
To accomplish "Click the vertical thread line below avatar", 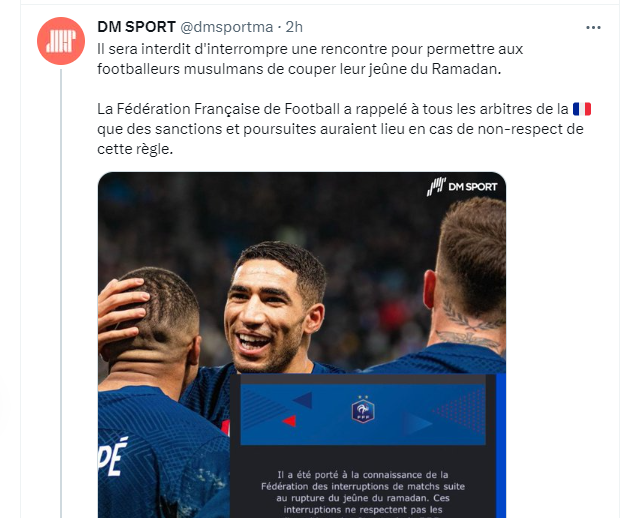I will click(x=61, y=293).
